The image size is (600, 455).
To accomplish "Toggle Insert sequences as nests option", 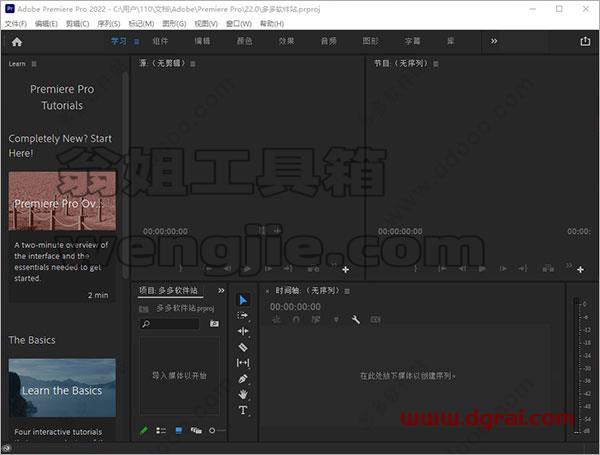I will (x=276, y=320).
